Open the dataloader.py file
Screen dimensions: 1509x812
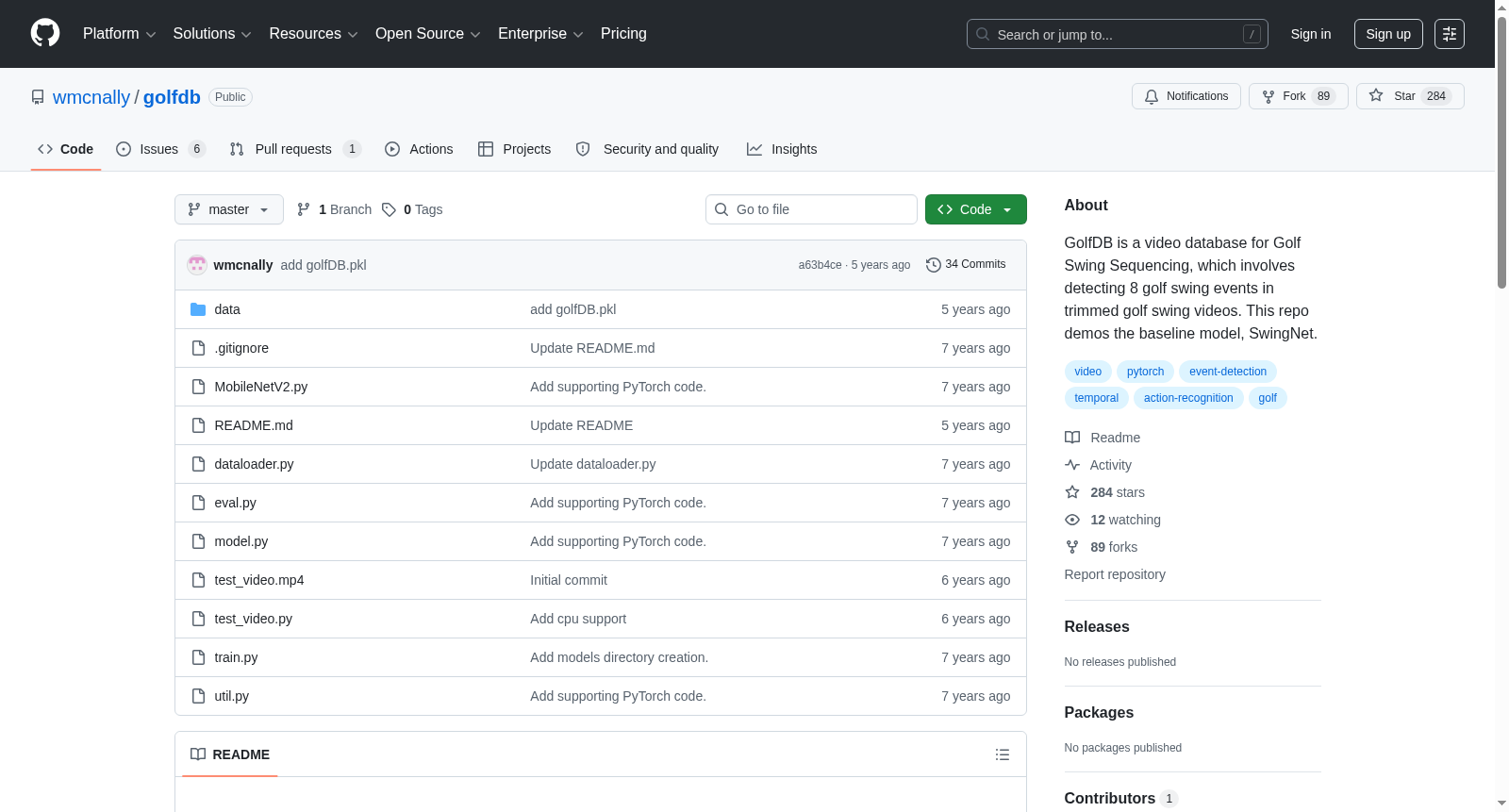pos(254,464)
